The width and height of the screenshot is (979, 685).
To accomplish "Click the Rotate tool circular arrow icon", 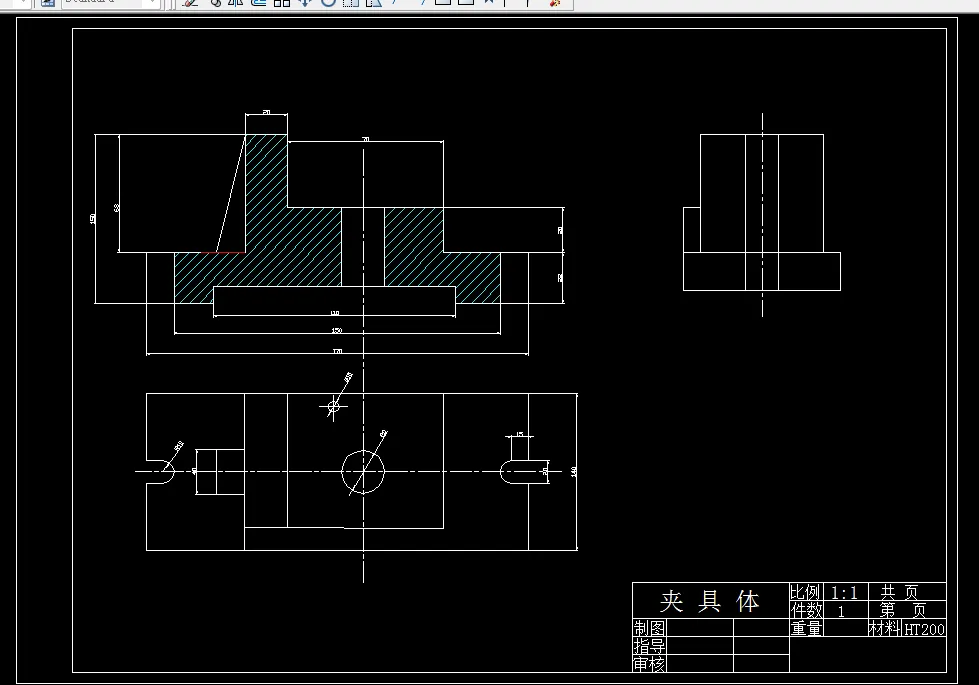I will click(328, 2).
